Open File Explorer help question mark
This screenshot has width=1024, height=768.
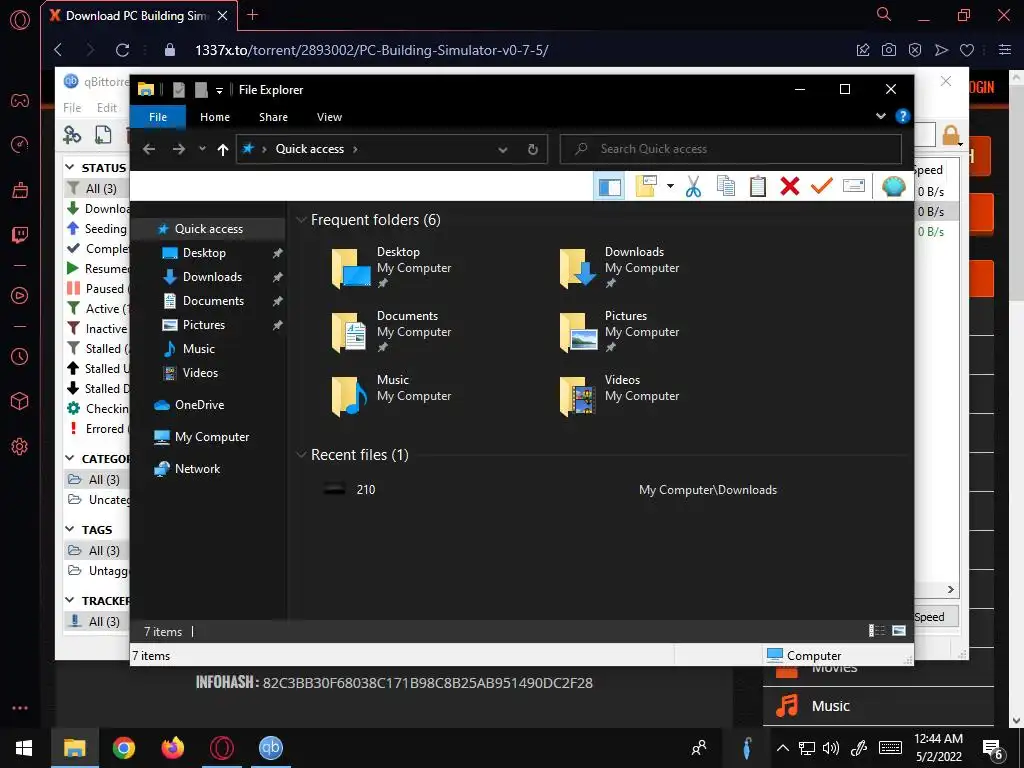pos(903,116)
